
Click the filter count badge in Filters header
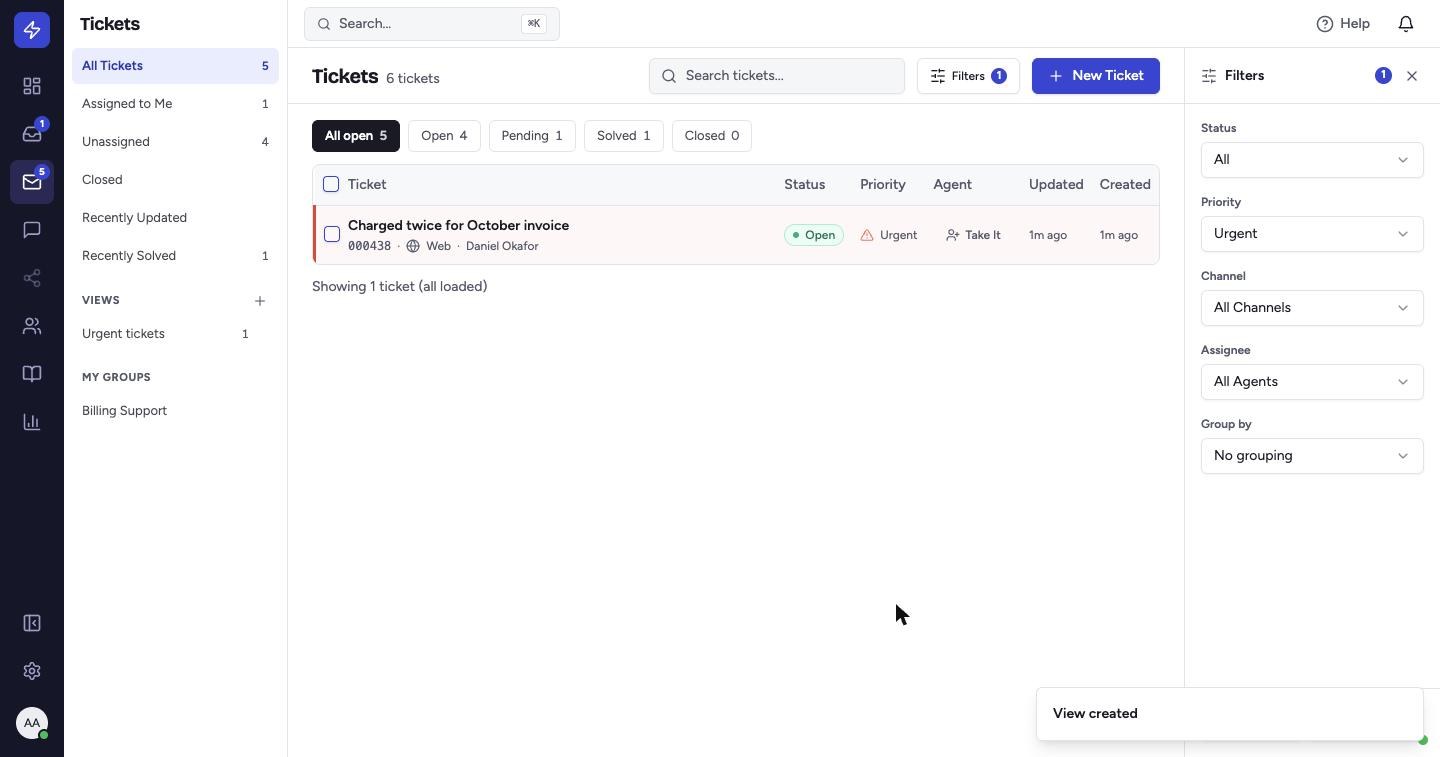1383,76
